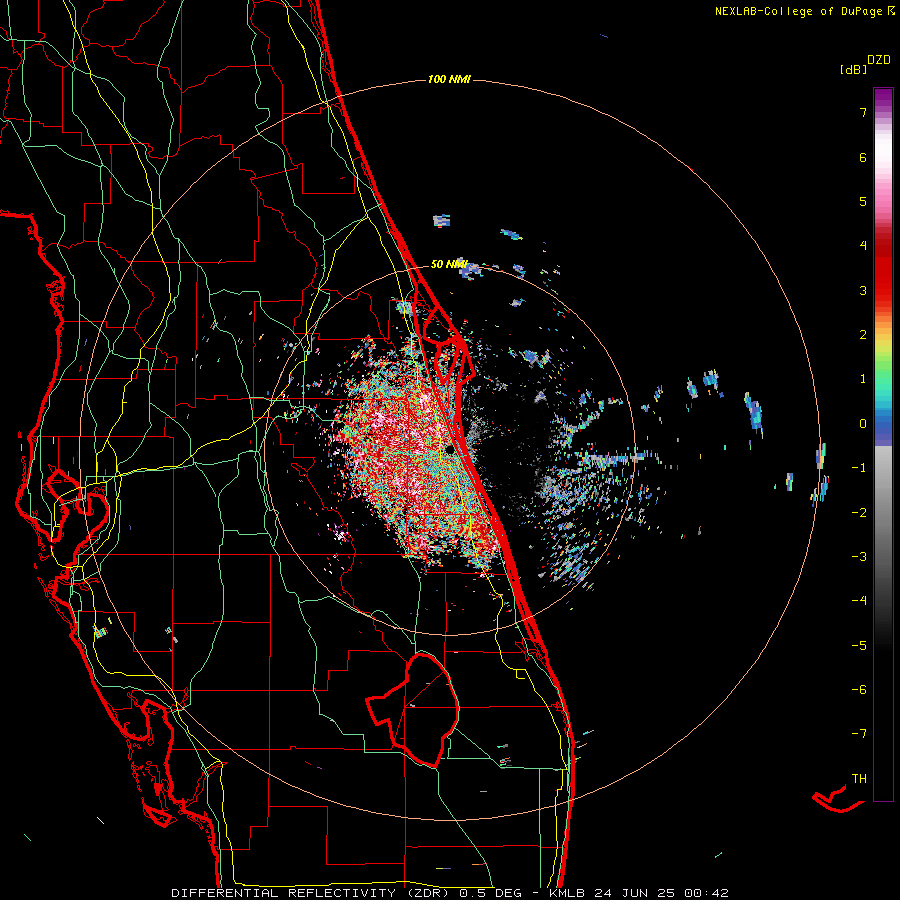Click the (ZDR) abbreviation in the caption
900x900 pixels.
pyautogui.click(x=428, y=893)
